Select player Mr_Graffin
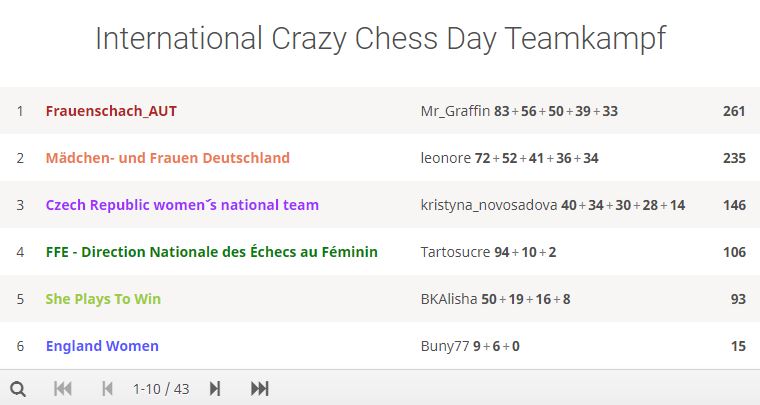This screenshot has height=405, width=760. click(455, 111)
